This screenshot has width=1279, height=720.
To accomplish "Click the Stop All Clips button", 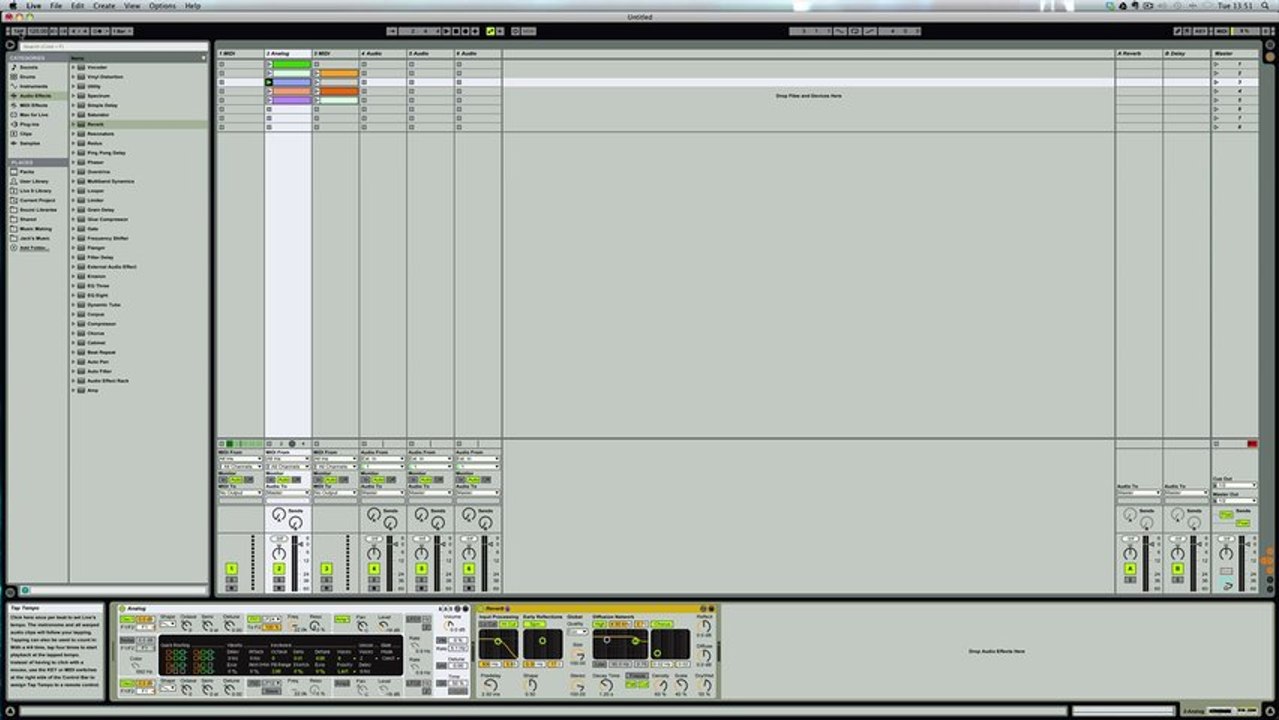I will 1216,443.
